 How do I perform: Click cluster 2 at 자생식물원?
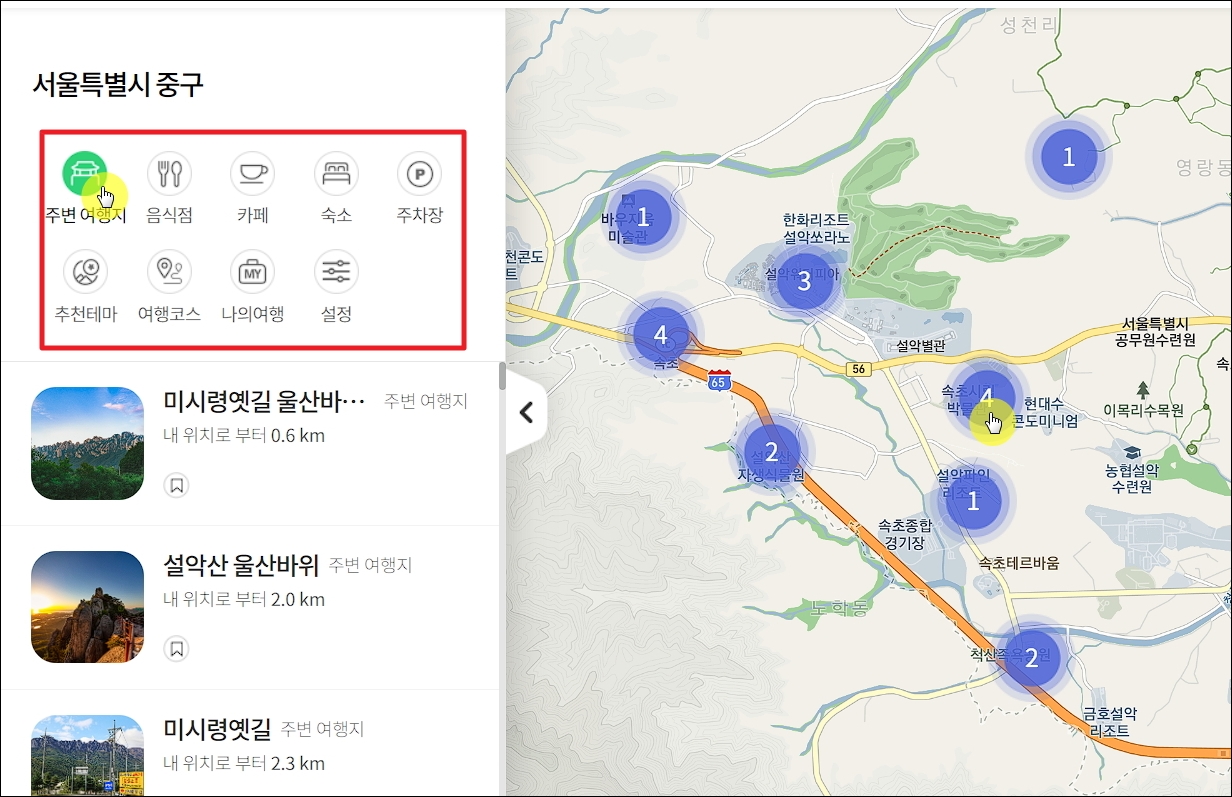click(771, 451)
